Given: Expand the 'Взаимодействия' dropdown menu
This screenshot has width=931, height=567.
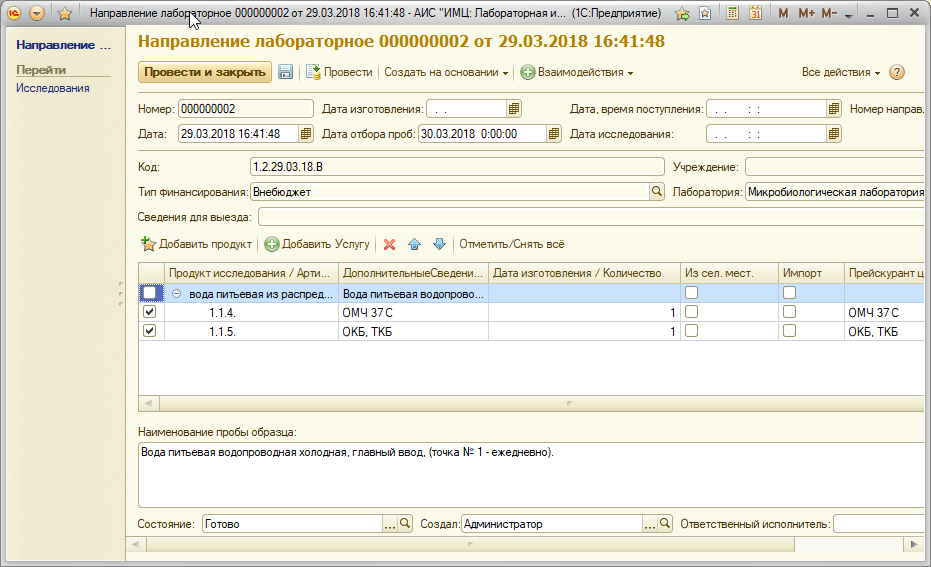Looking at the screenshot, I should [x=577, y=72].
